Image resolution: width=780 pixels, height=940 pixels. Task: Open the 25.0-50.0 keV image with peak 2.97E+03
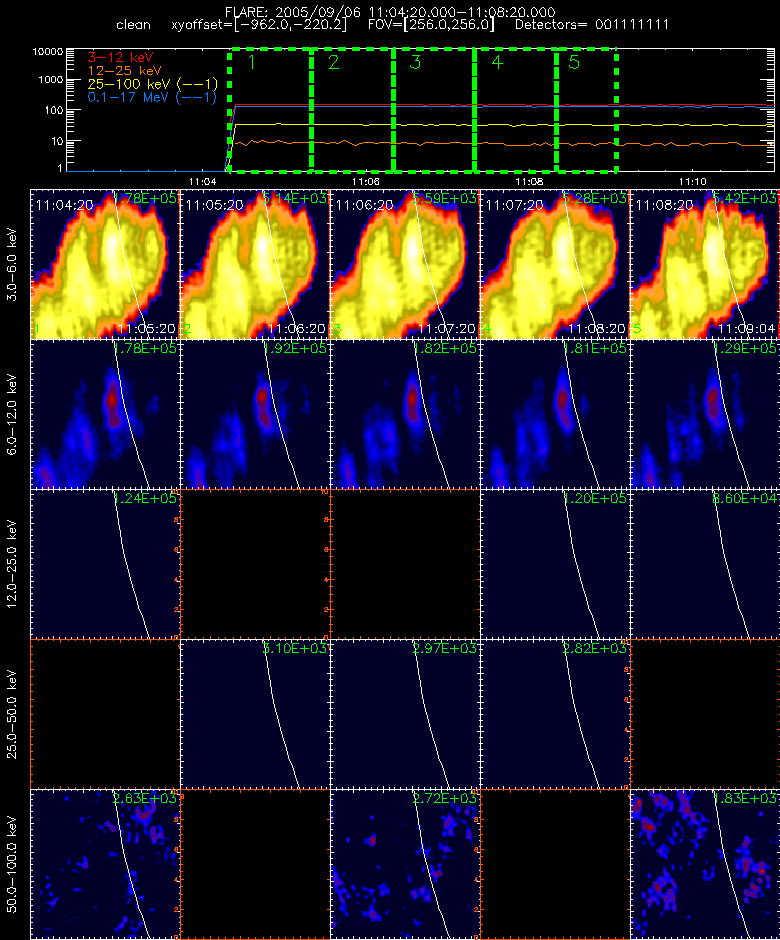tap(405, 714)
